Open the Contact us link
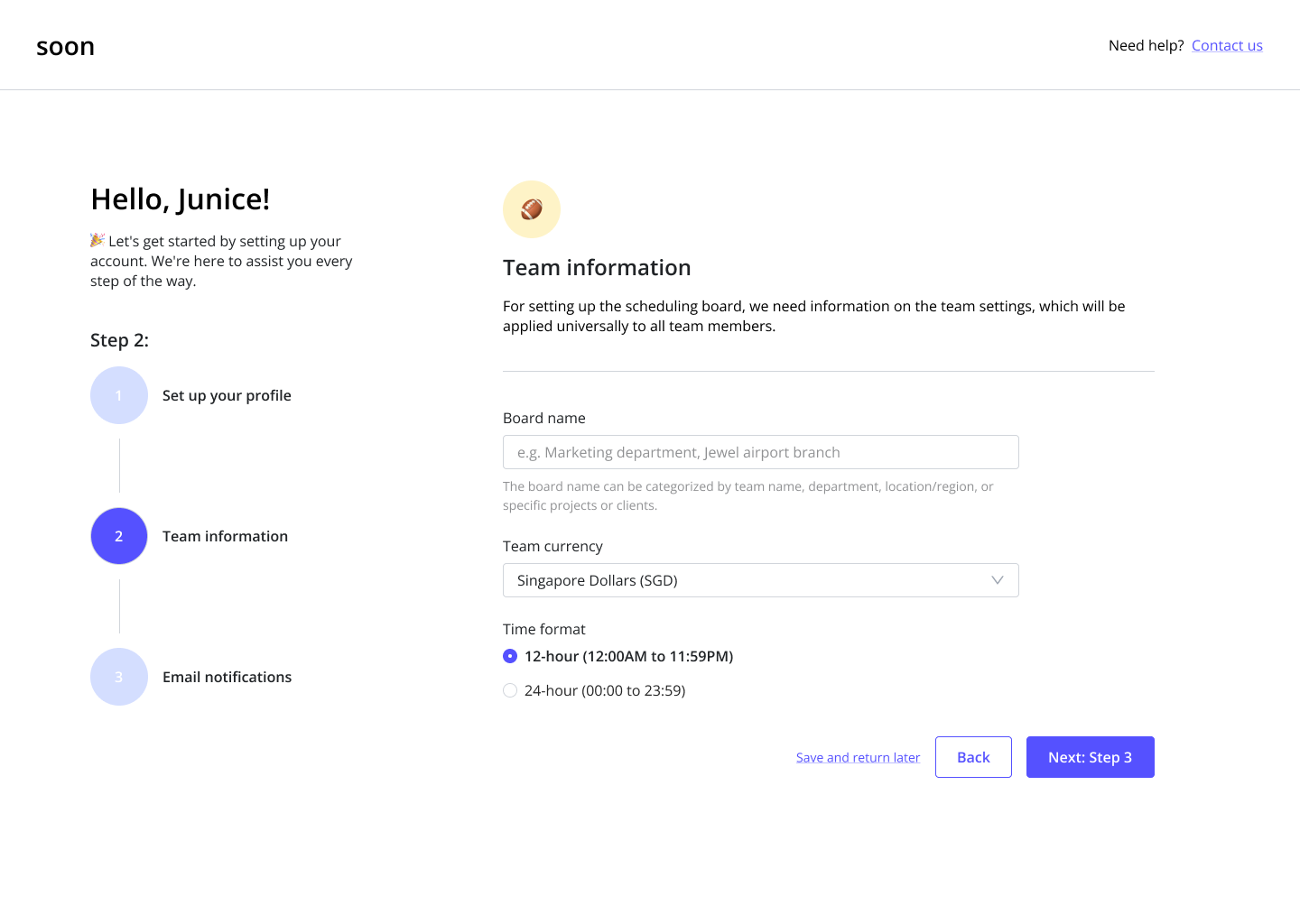This screenshot has height=924, width=1300. click(1227, 45)
